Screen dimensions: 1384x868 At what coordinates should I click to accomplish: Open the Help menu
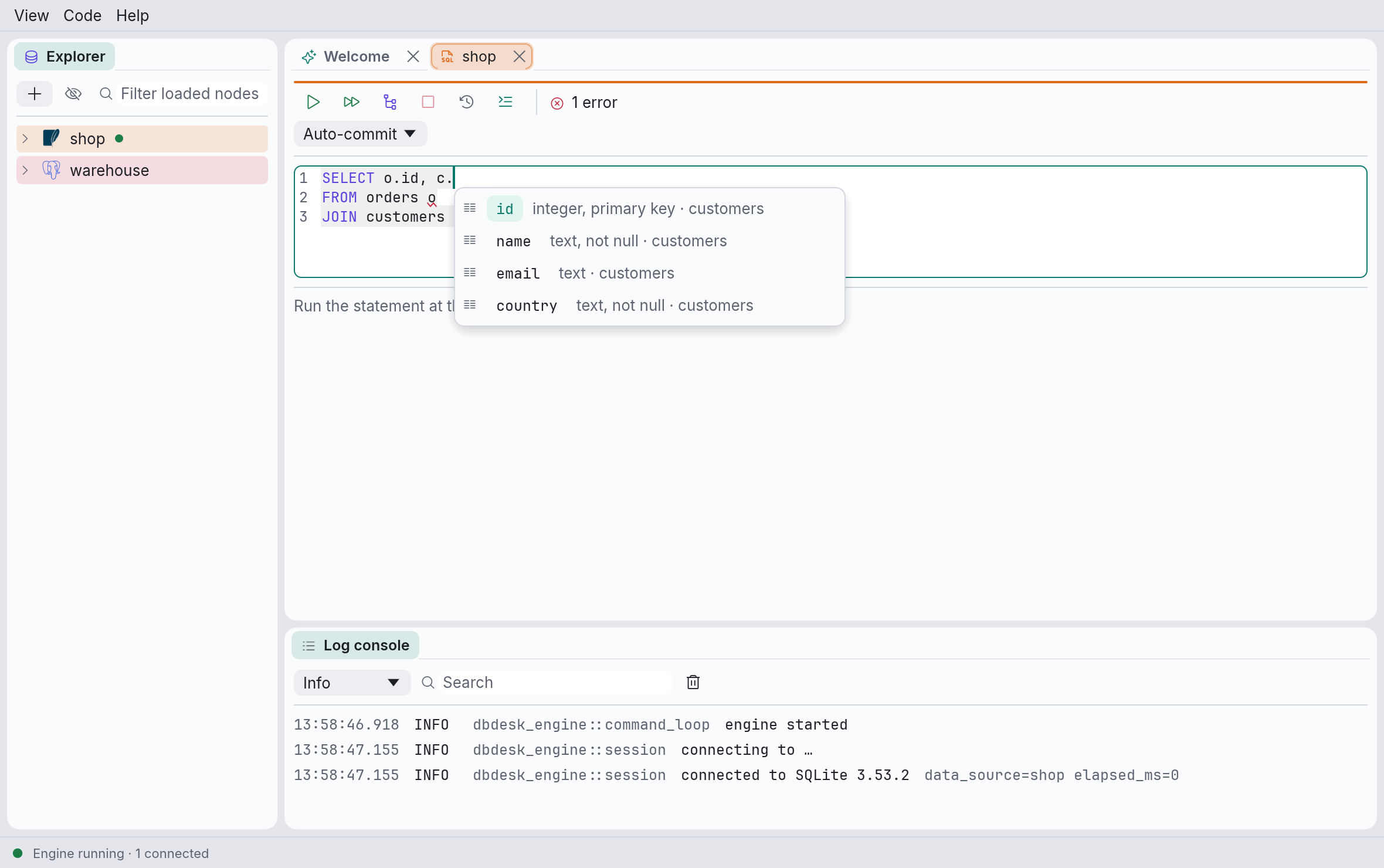pyautogui.click(x=133, y=15)
